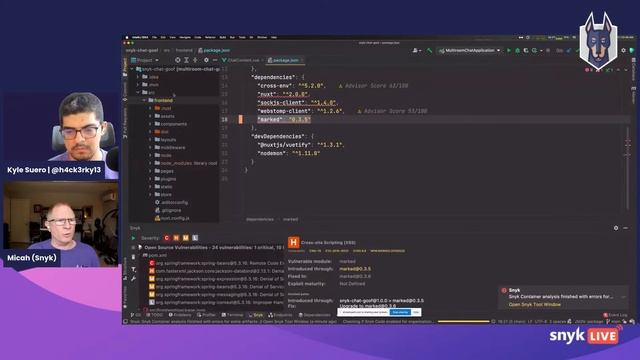Select the layouts folder in project tree
The image size is (640, 360).
(x=165, y=140)
